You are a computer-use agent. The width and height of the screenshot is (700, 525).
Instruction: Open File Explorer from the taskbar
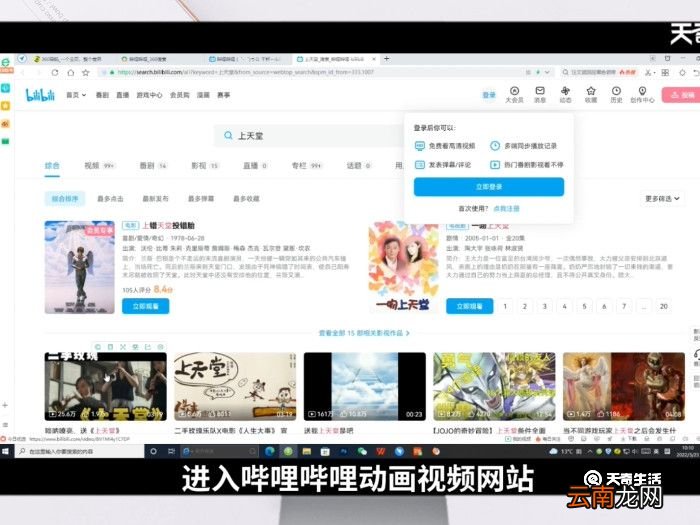[306, 451]
